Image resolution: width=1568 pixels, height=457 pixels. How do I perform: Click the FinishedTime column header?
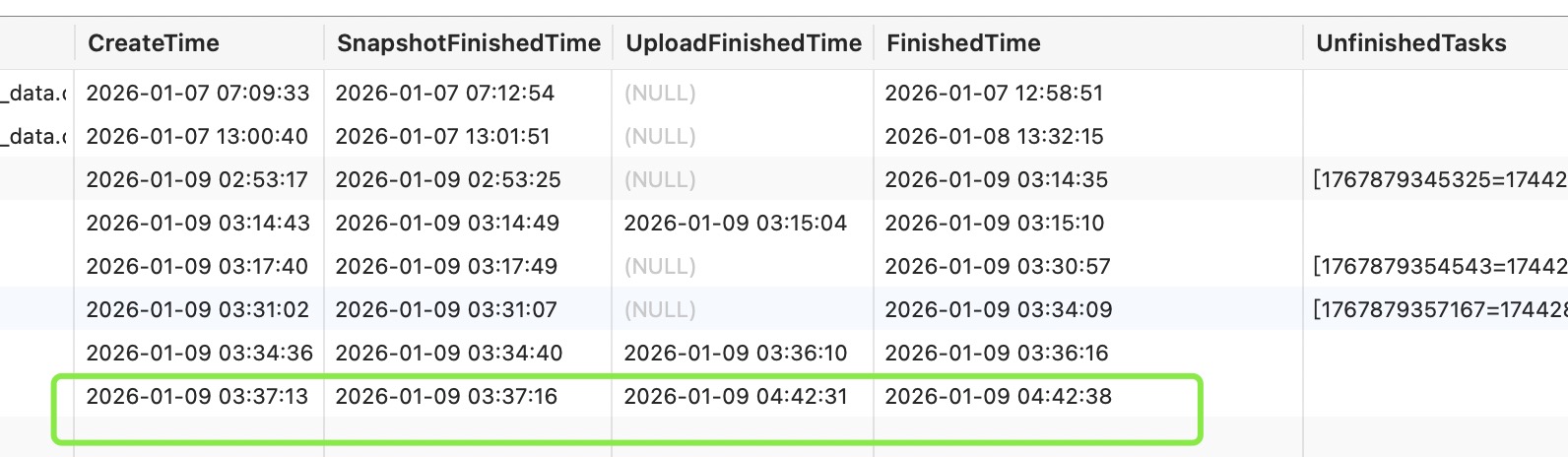963,43
